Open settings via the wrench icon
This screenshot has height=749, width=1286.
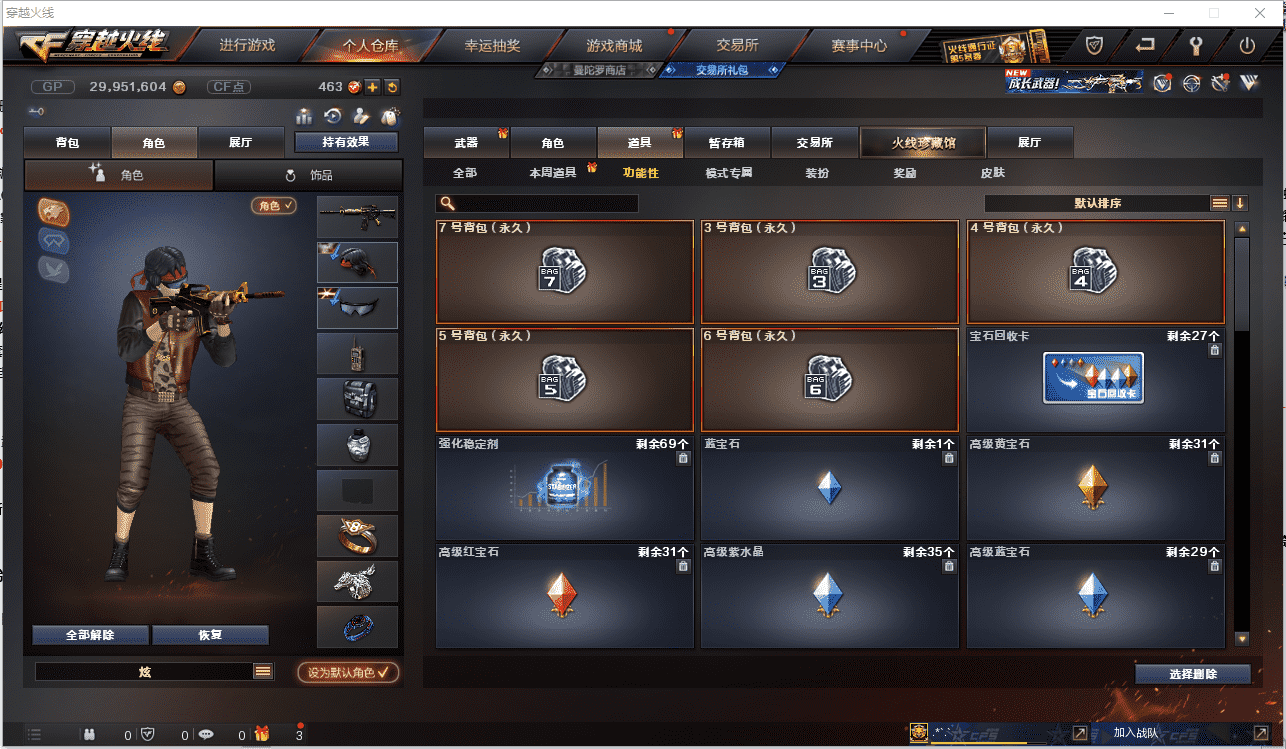[1196, 45]
